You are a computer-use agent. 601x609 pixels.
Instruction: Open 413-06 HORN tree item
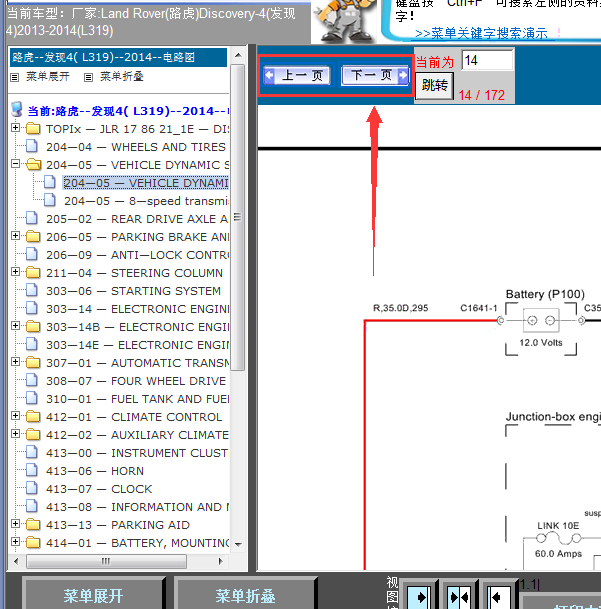(x=95, y=471)
